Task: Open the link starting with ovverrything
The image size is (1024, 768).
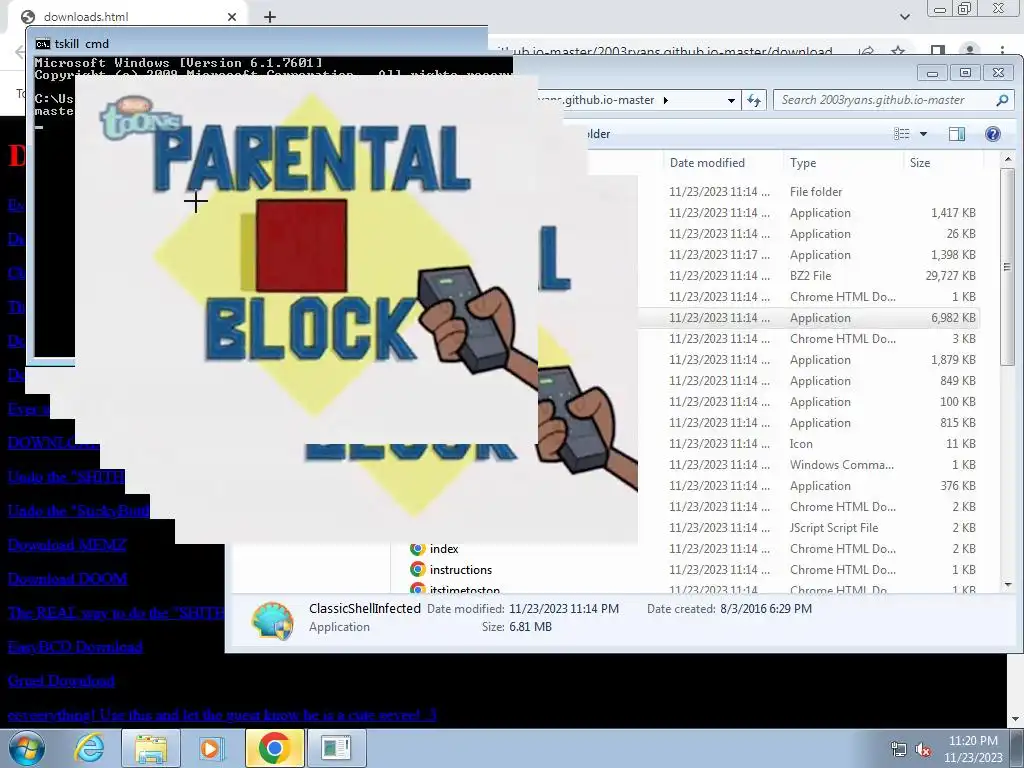Action: tap(222, 714)
